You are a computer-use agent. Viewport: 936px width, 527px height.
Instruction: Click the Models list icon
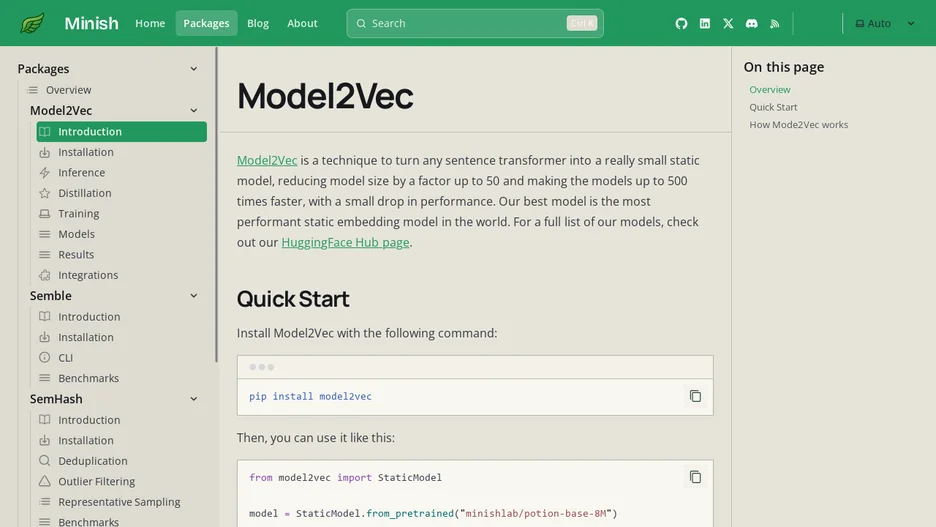pos(45,234)
